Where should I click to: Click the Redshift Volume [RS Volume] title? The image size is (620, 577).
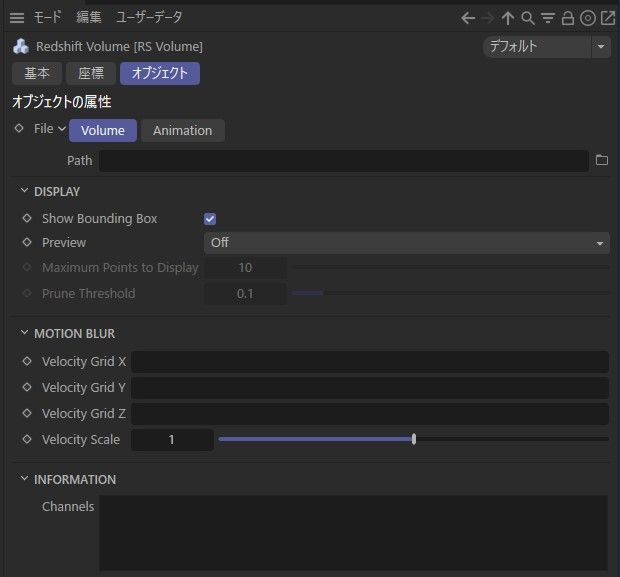click(119, 47)
